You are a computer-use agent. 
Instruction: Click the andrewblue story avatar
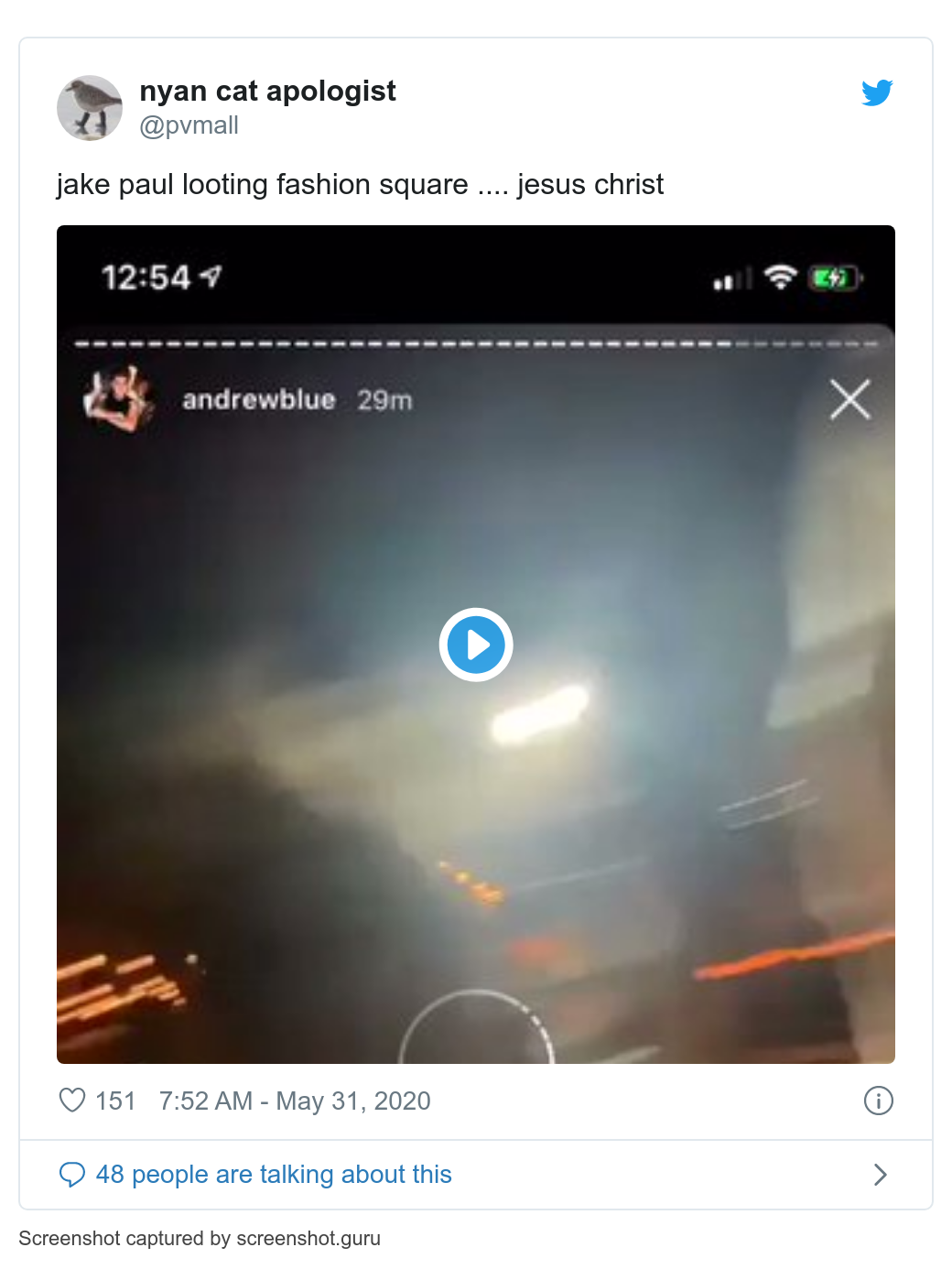118,399
